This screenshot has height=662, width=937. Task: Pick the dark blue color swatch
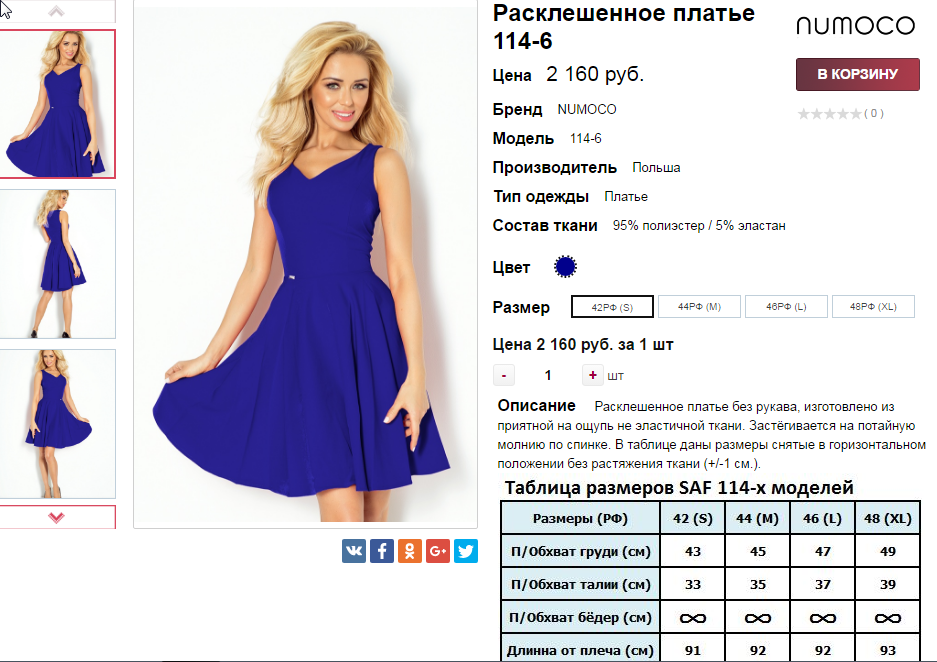[x=565, y=266]
